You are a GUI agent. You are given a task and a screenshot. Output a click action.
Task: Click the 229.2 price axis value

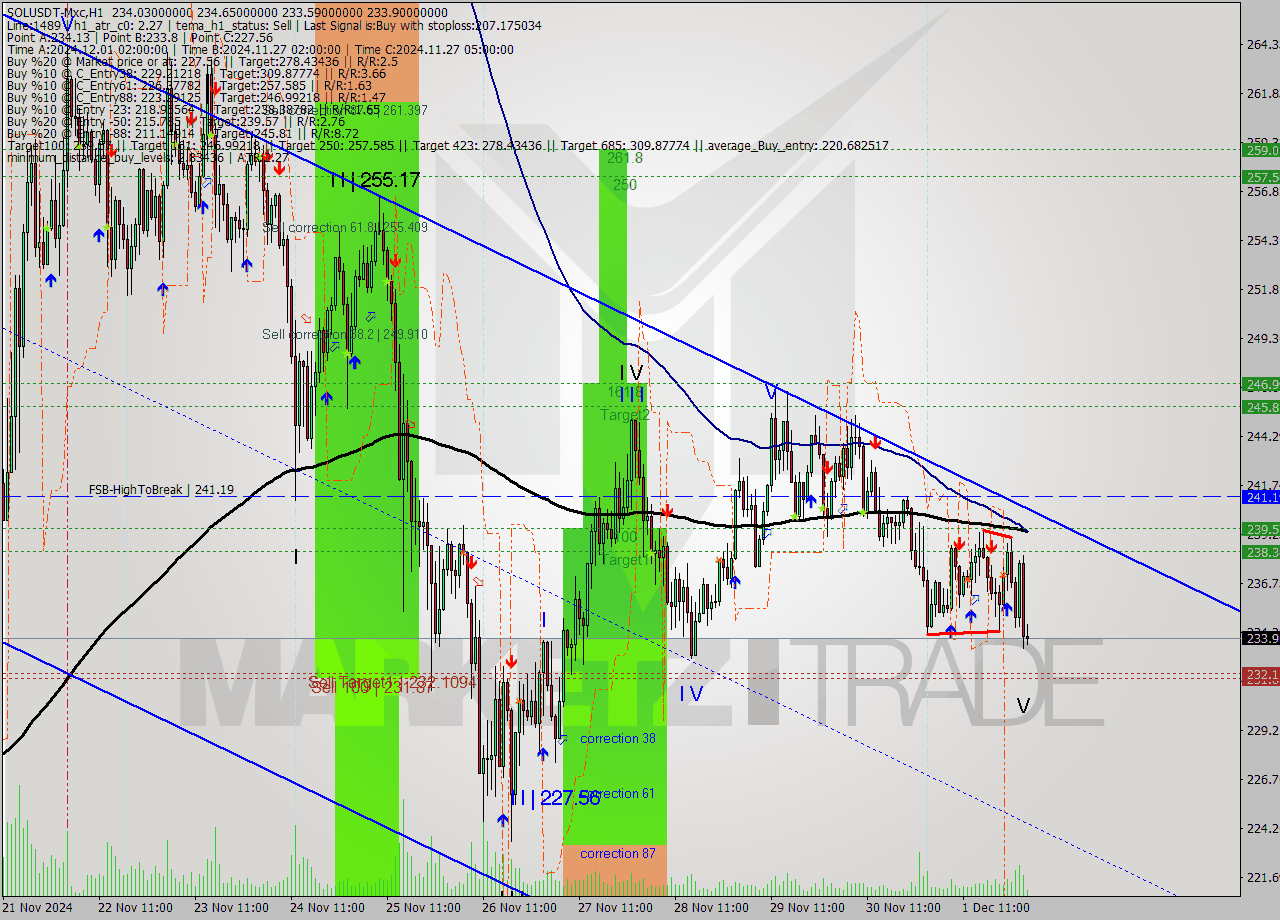click(1263, 730)
